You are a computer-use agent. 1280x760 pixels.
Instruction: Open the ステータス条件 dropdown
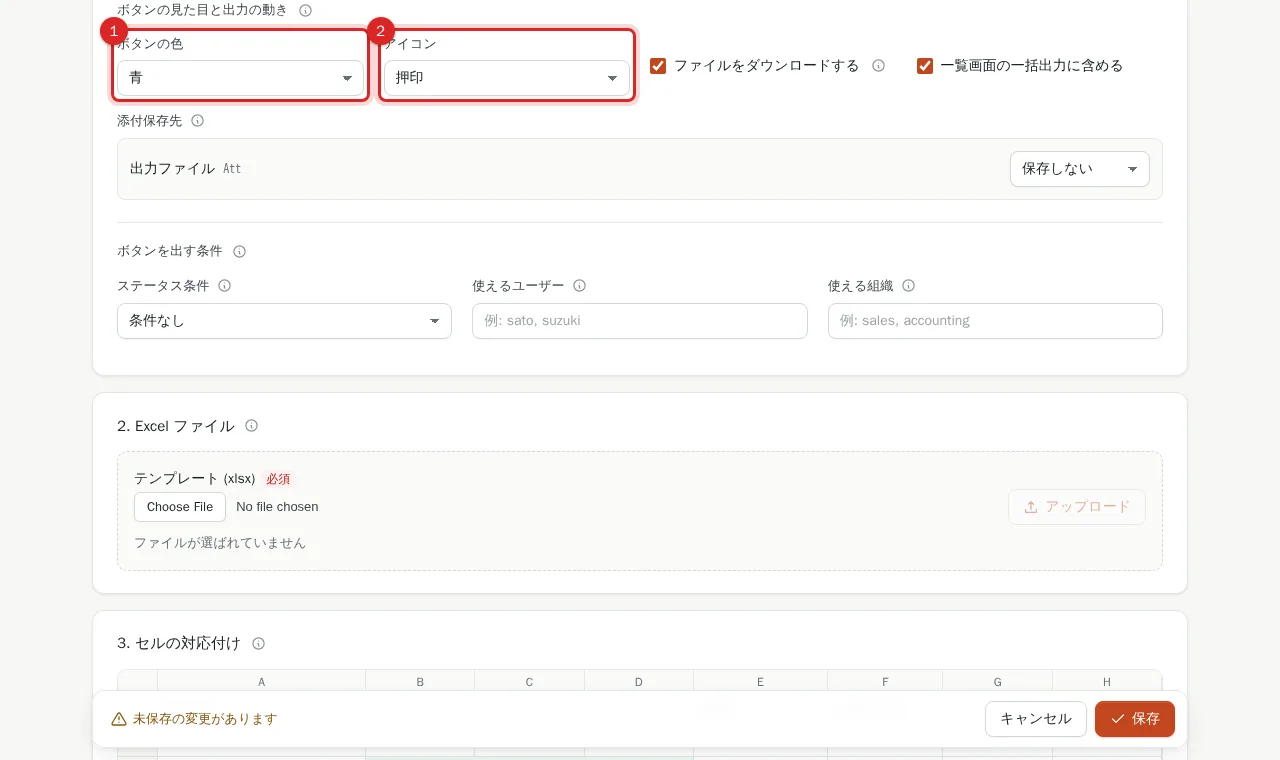284,321
